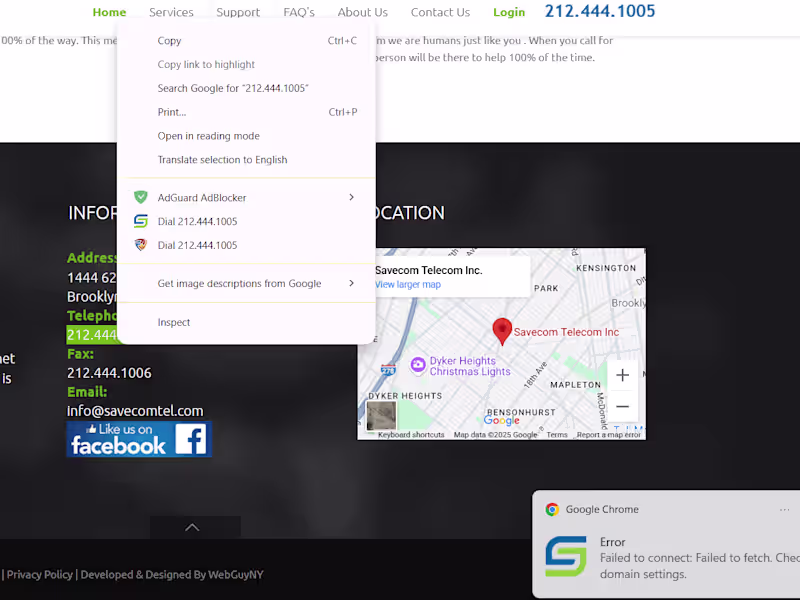Viewport: 800px width, 600px height.
Task: Open the Services navigation menu
Action: pos(171,12)
